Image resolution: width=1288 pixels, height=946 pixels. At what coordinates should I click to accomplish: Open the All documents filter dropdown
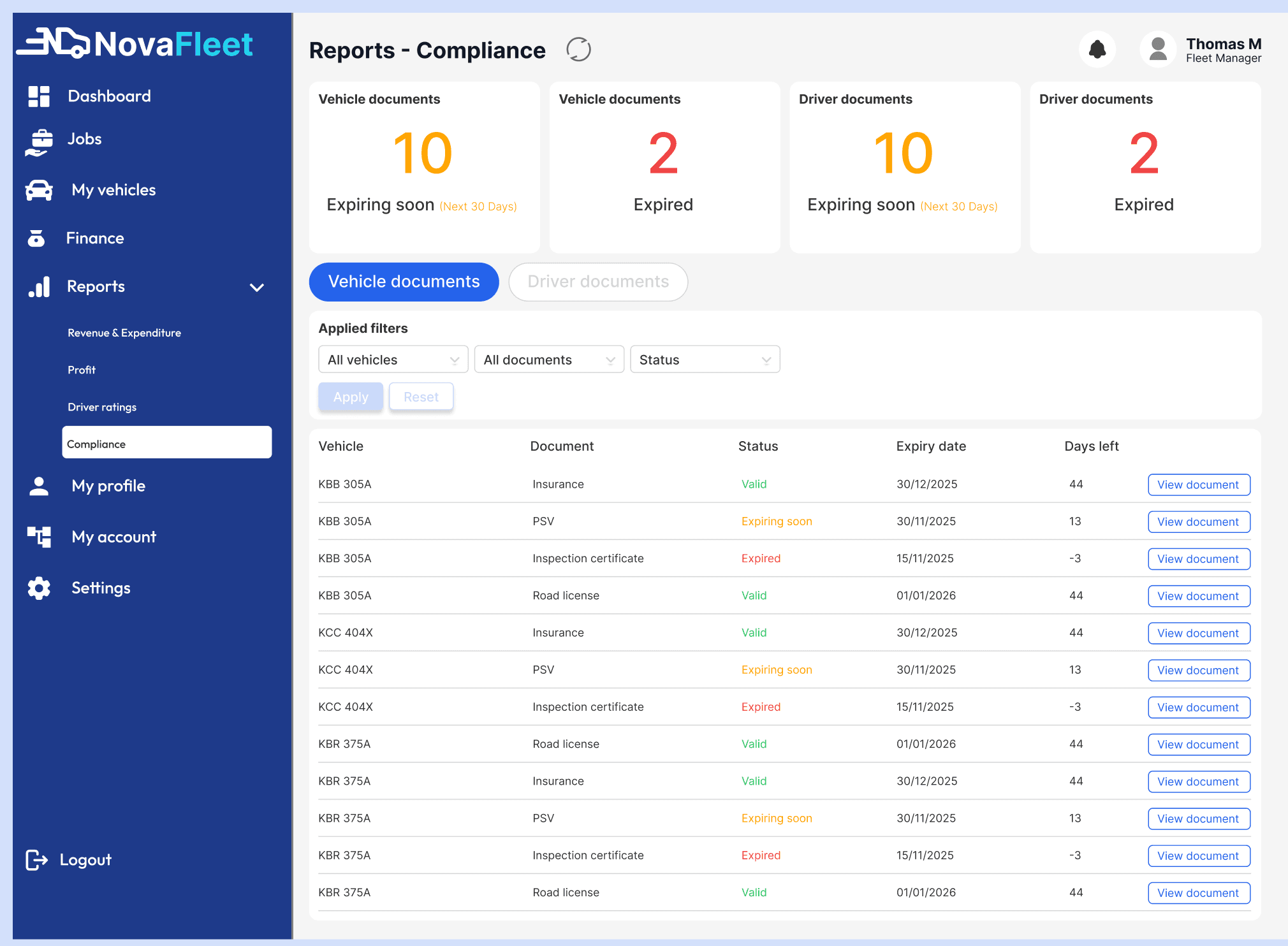click(549, 360)
